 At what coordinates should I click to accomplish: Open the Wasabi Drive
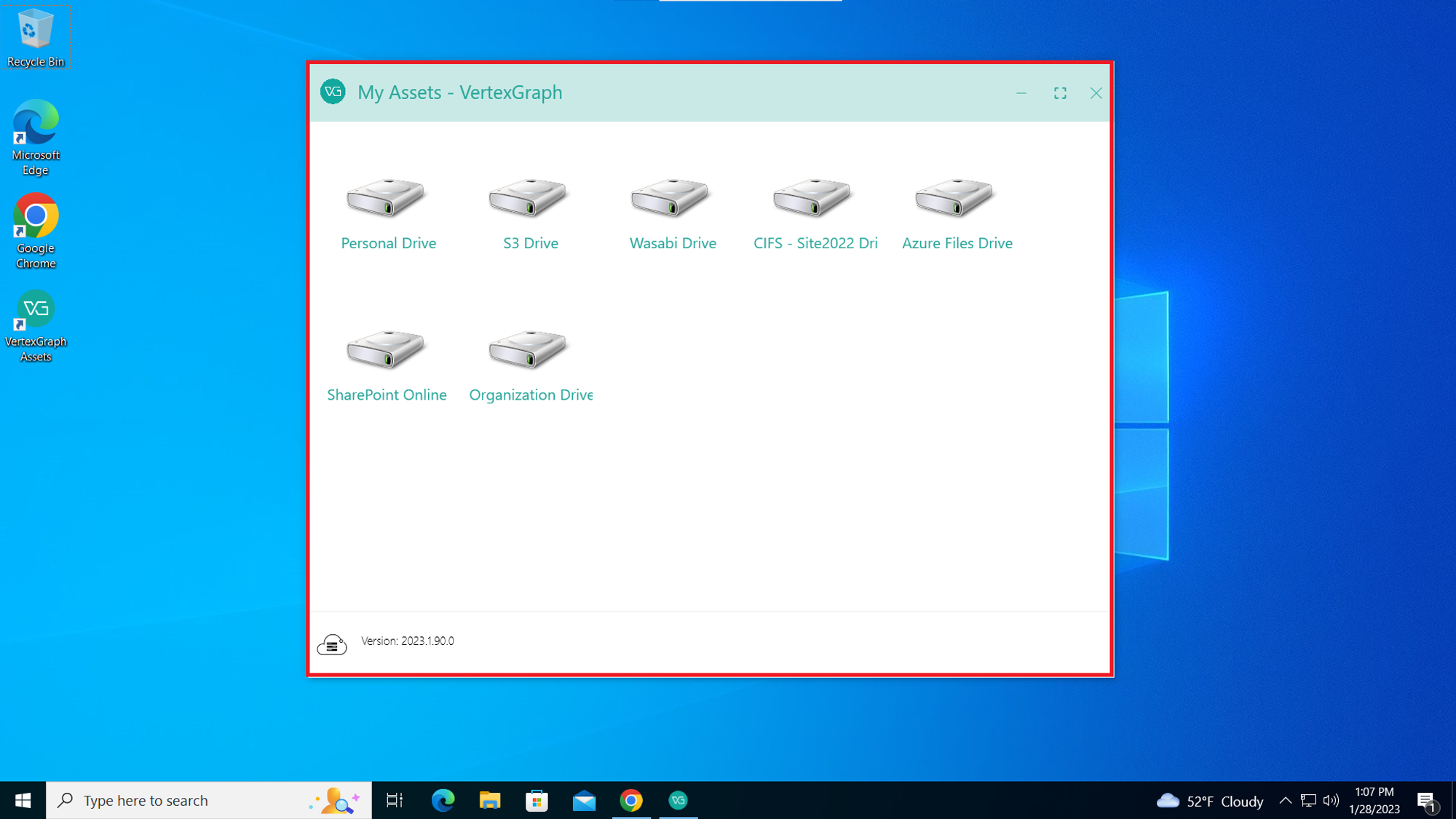click(x=671, y=210)
